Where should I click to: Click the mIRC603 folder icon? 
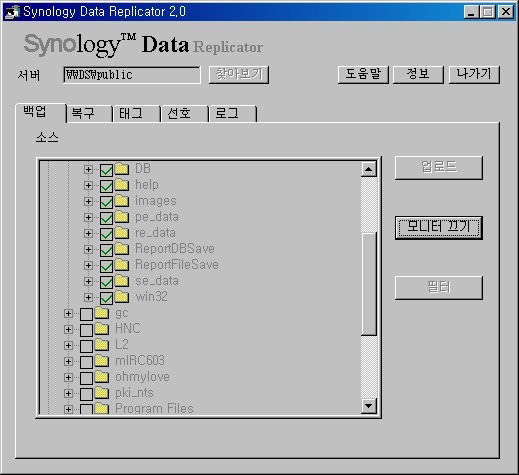(102, 361)
